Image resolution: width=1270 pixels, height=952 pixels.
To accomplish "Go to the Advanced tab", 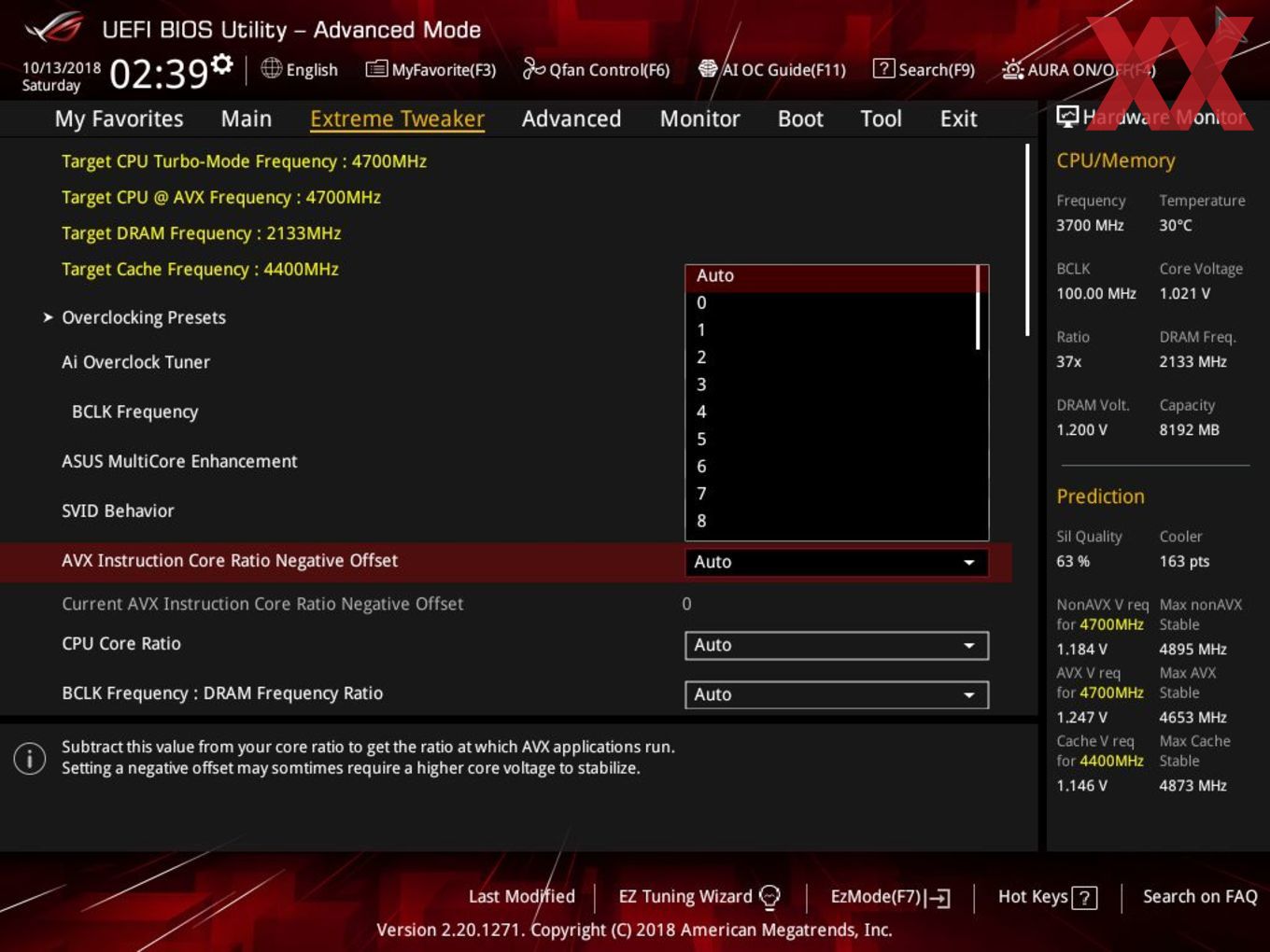I will pos(571,119).
